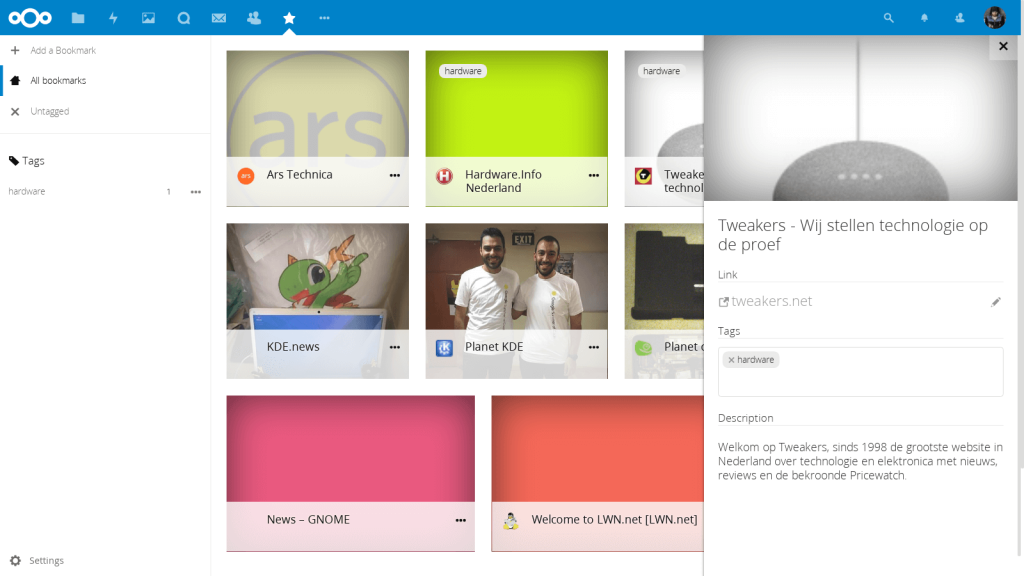Screen dimensions: 1024x576
Task: Click the search magnifier icon
Action: [x=888, y=18]
